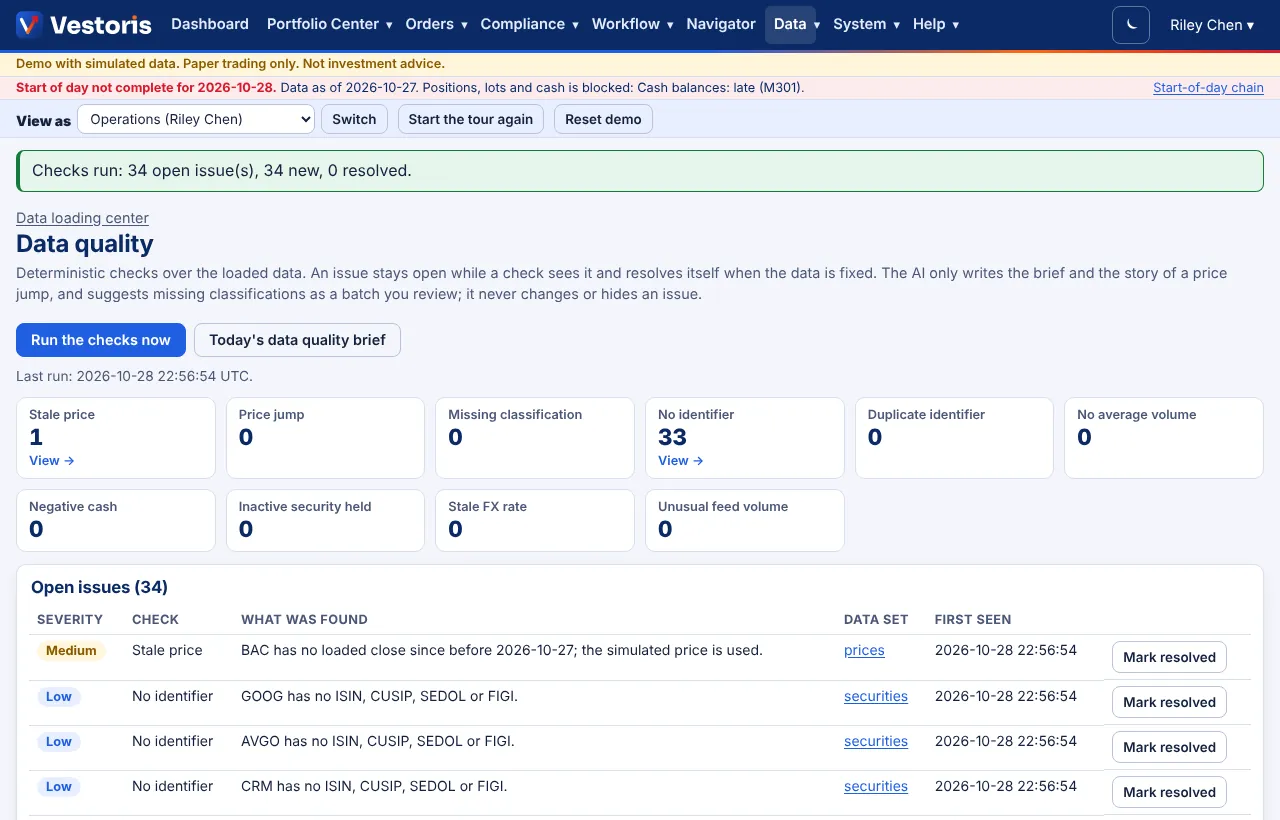Open the Data menu
Screen dimensions: 1280x820
(790, 24)
